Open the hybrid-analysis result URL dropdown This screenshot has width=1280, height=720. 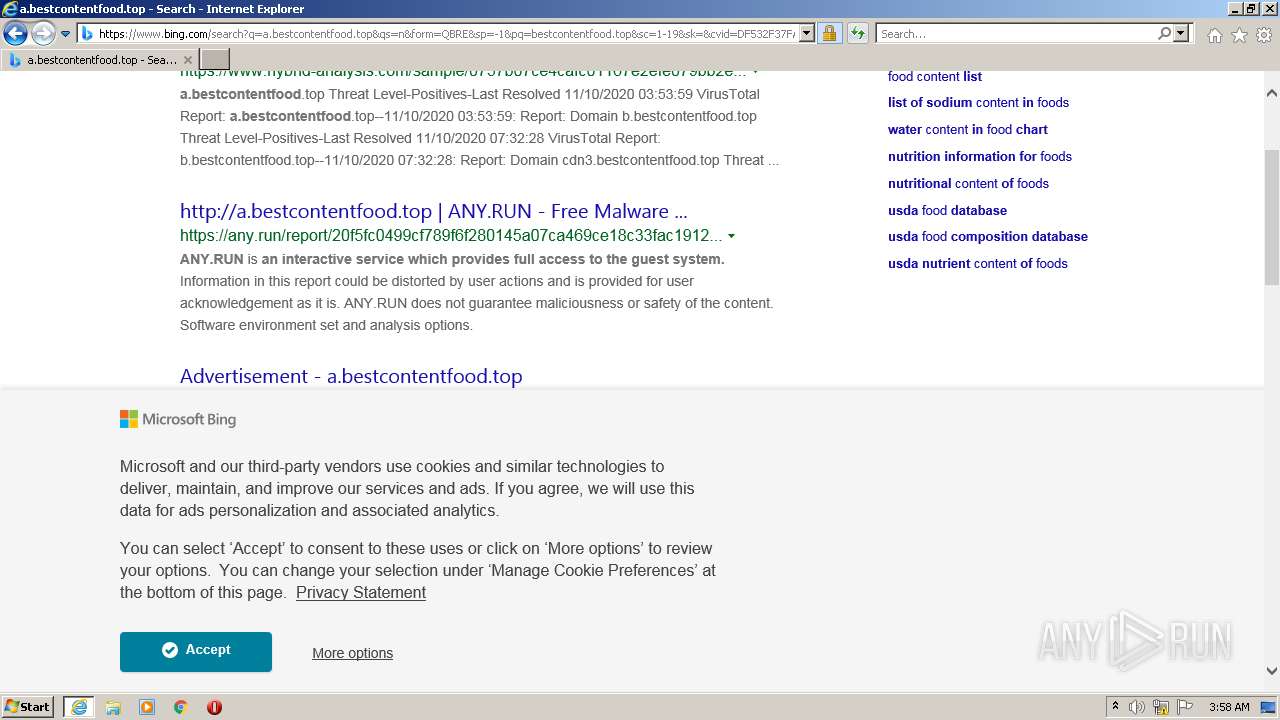[756, 72]
